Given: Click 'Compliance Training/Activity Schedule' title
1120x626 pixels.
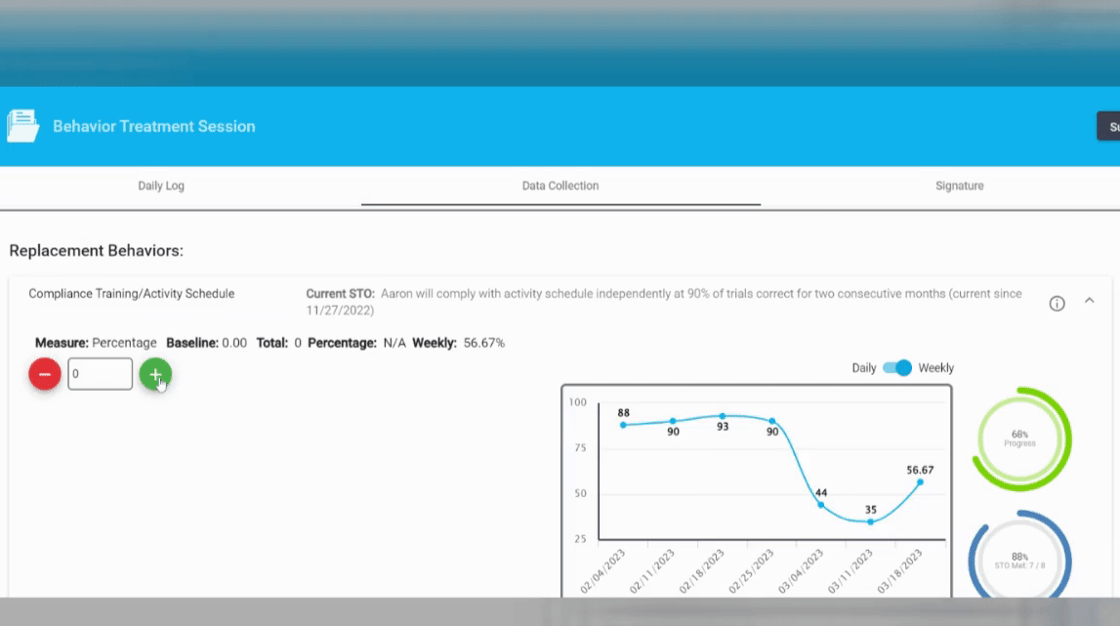Looking at the screenshot, I should click(131, 294).
